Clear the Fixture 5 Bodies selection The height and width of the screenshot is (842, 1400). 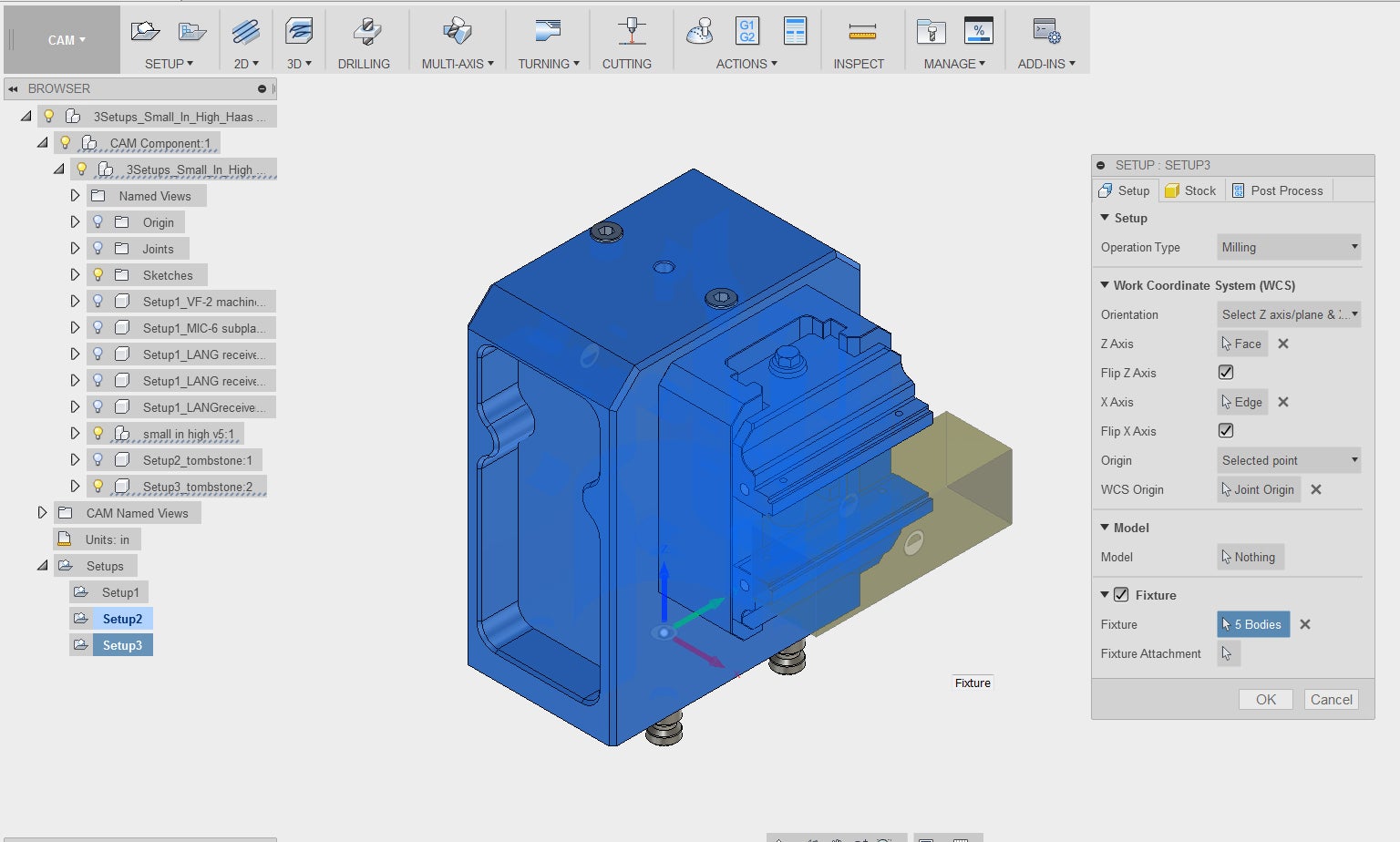(1305, 624)
